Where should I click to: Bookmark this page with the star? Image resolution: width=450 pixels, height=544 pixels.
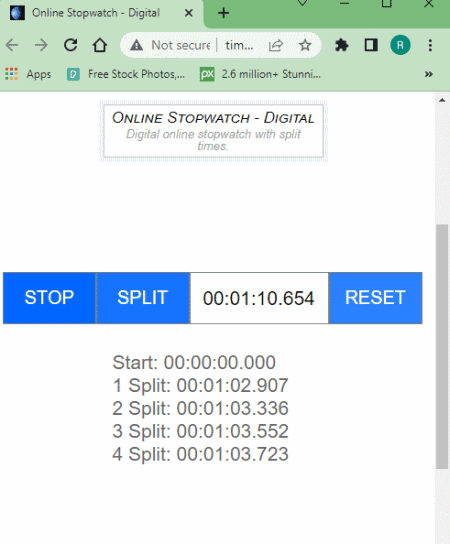click(x=305, y=45)
